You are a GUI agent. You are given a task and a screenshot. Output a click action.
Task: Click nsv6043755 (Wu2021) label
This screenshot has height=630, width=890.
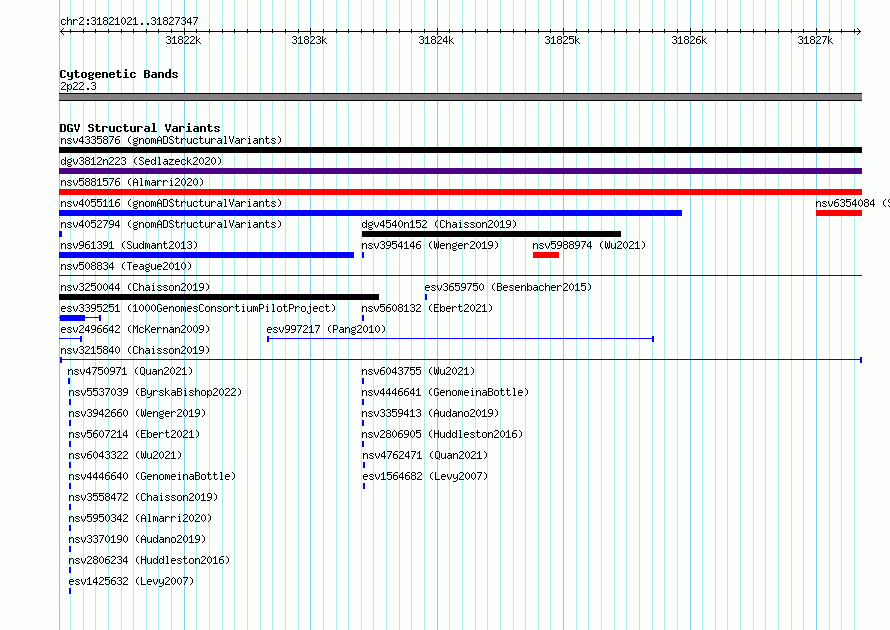coord(418,371)
